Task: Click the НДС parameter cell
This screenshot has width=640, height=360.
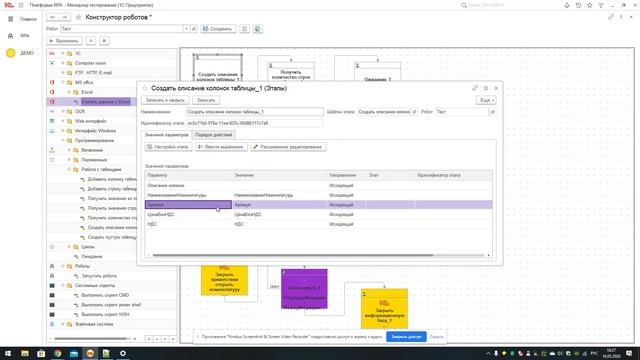Action: coord(188,224)
